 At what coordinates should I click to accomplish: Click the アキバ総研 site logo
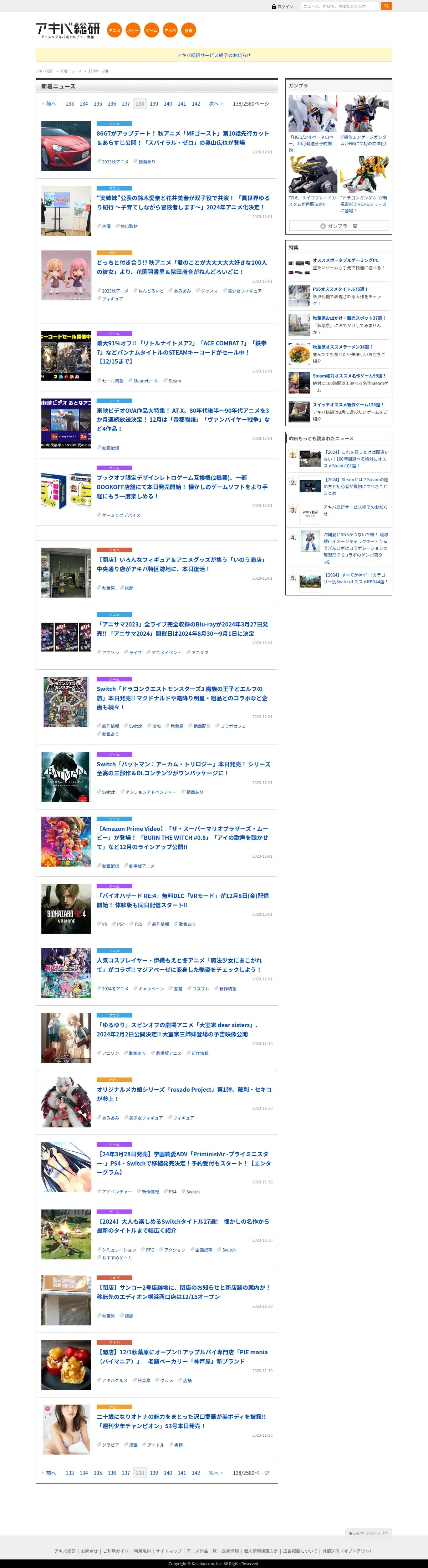pos(67,30)
